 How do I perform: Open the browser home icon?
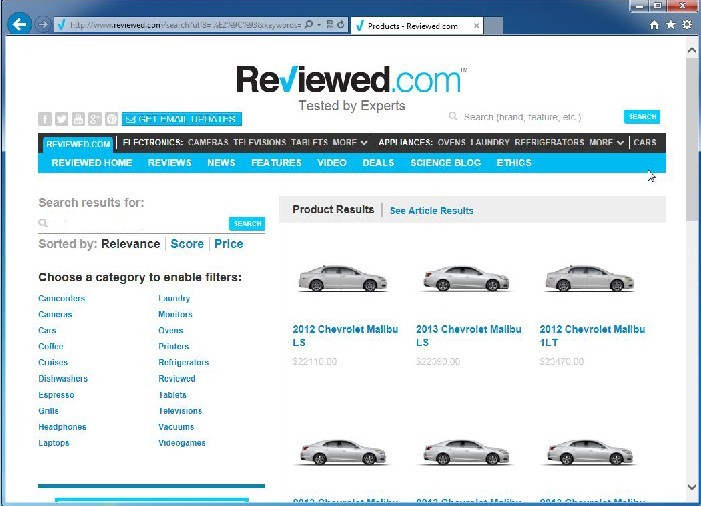click(x=654, y=25)
